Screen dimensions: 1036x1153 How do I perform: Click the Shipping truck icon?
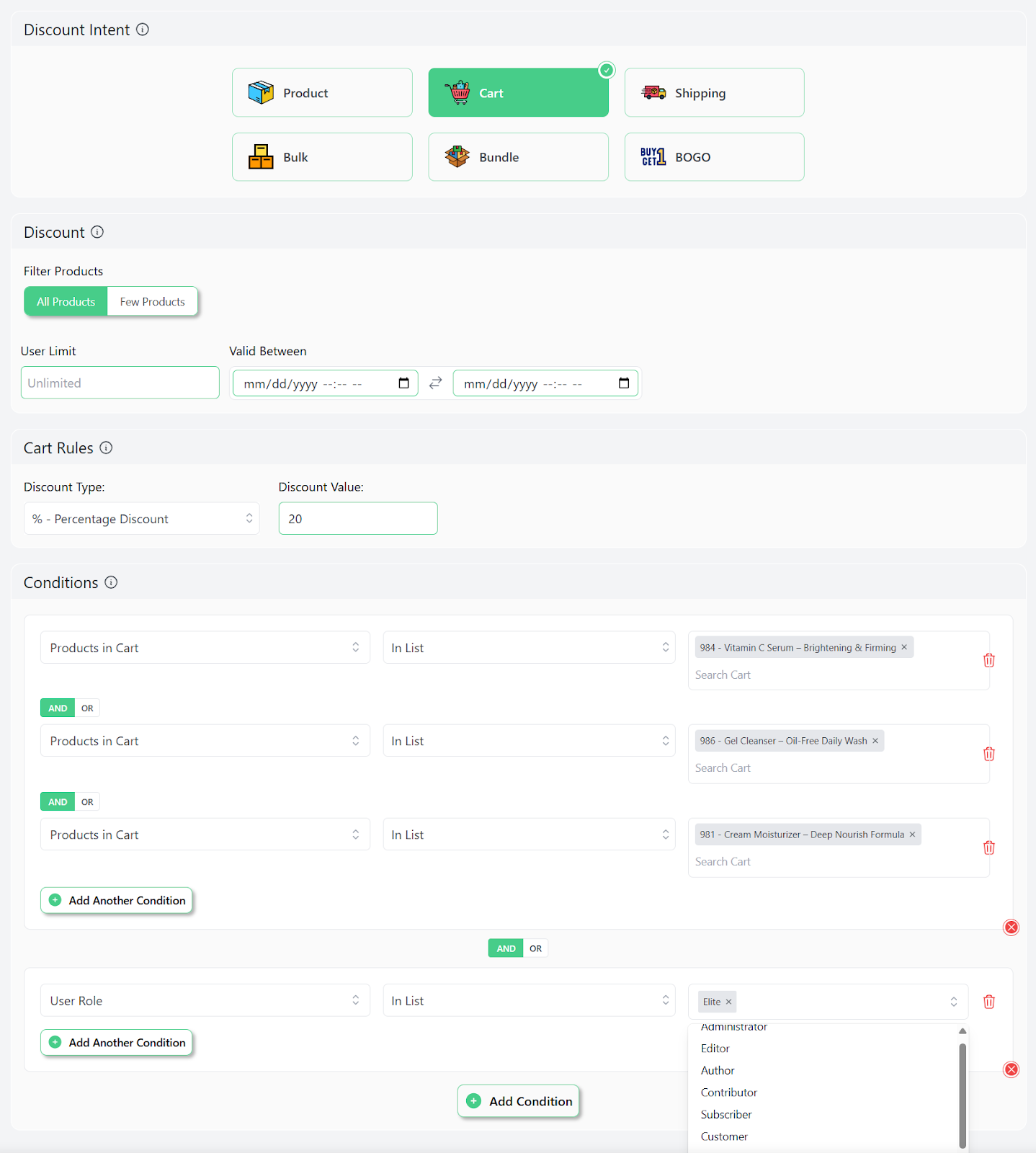[x=653, y=92]
